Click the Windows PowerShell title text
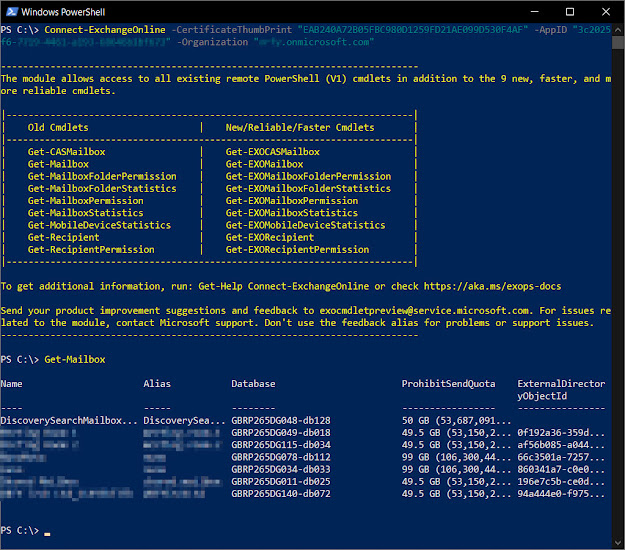 click(x=63, y=12)
